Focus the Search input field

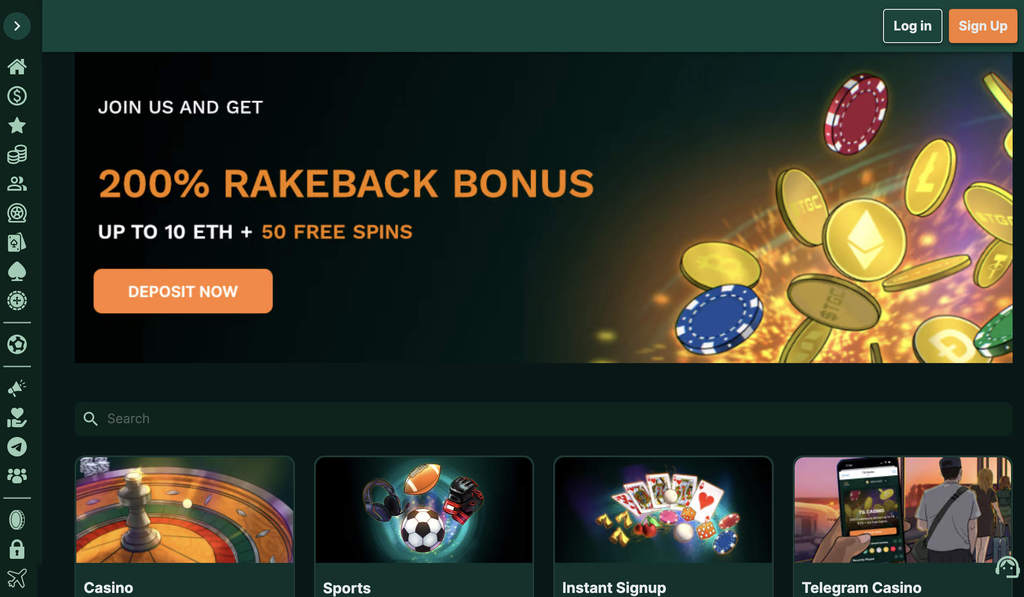point(543,419)
